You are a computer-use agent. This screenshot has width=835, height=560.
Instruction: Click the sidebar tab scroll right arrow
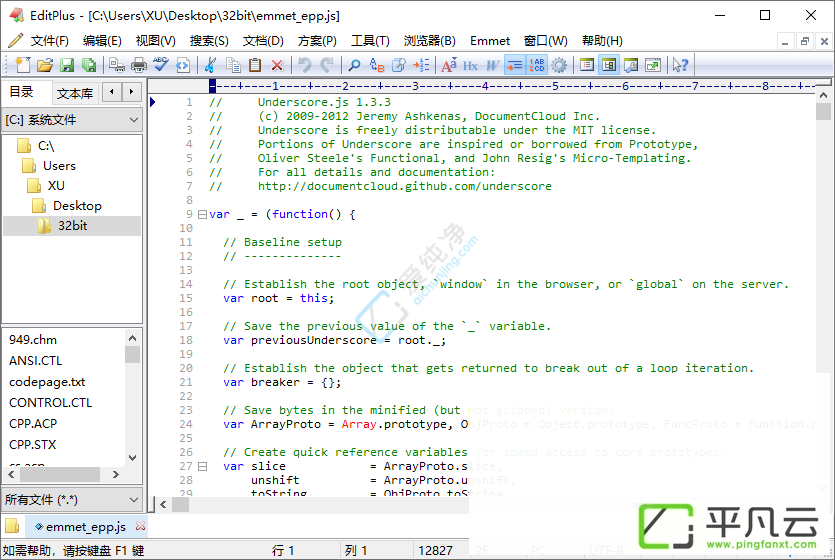point(132,92)
